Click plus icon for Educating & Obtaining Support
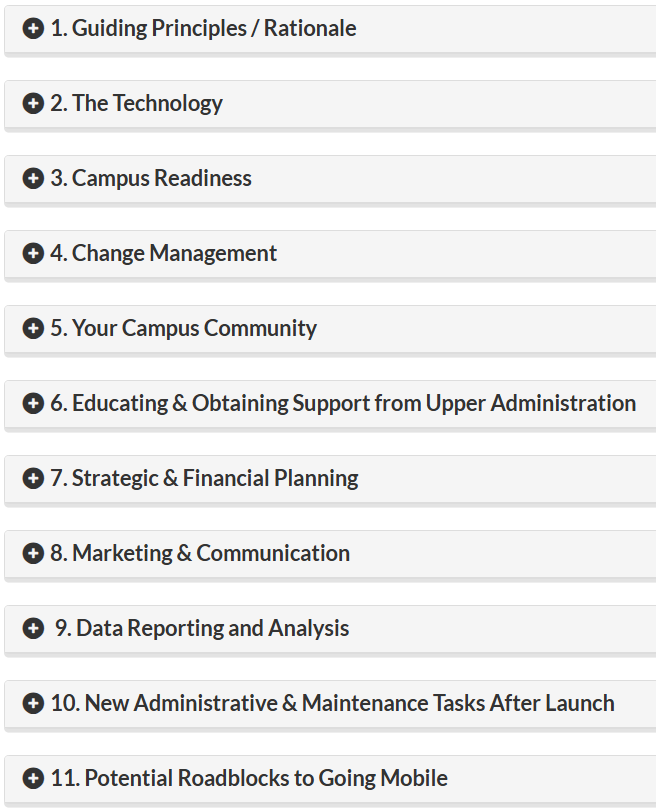Screen dimensions: 656x810 click(x=33, y=403)
